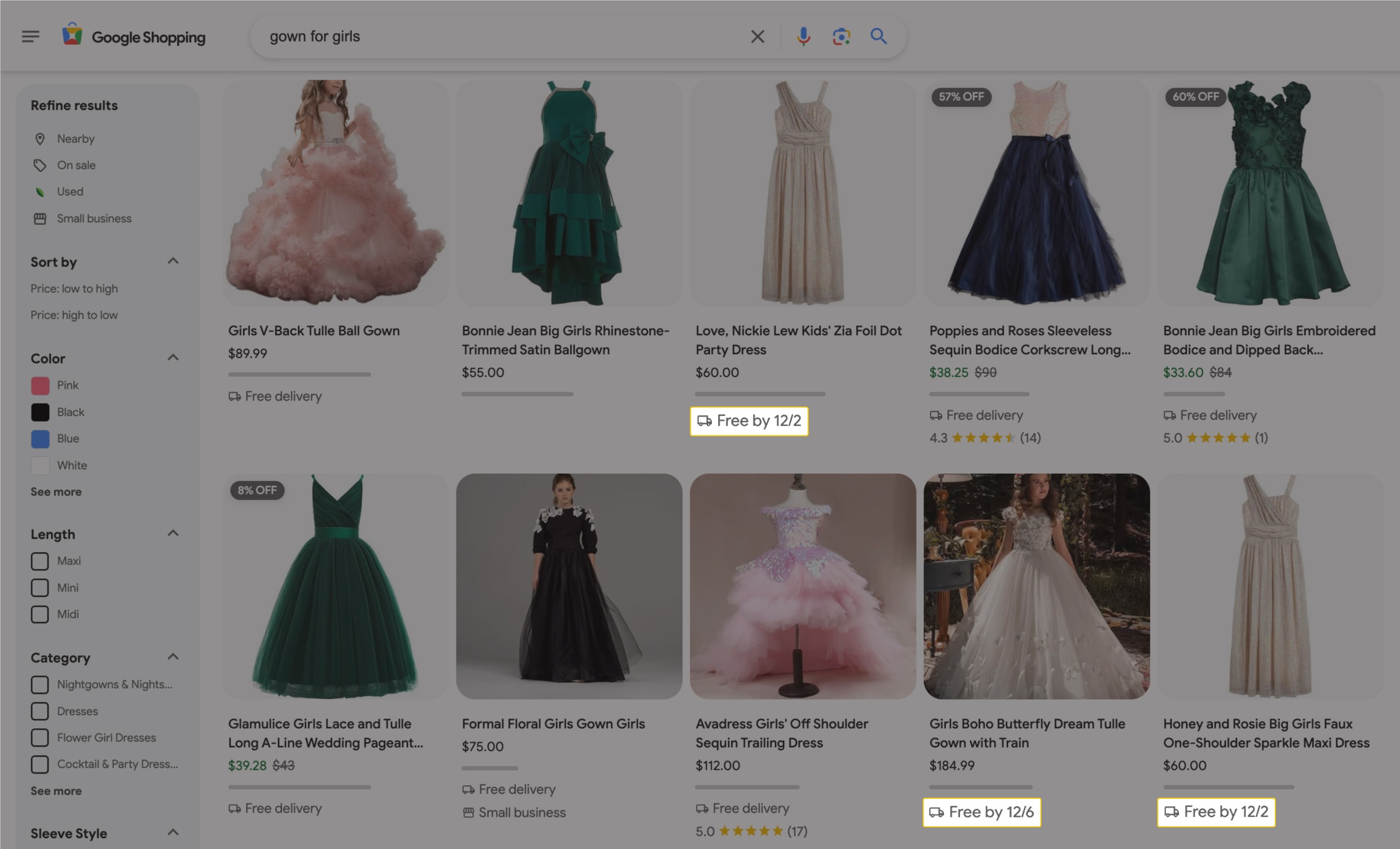Filter results by Small business

[x=94, y=219]
